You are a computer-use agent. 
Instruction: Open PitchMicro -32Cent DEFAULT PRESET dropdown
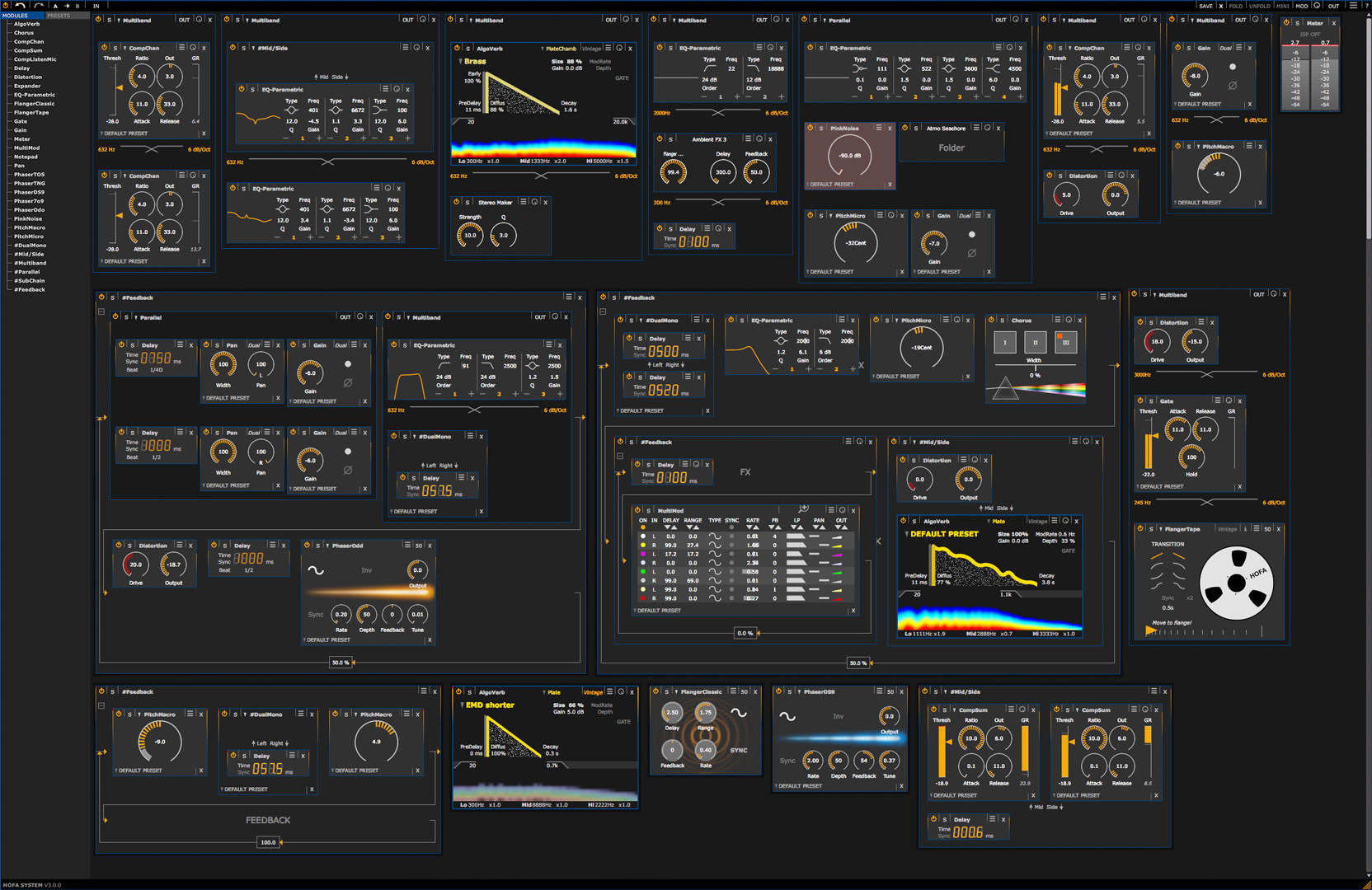(x=832, y=272)
